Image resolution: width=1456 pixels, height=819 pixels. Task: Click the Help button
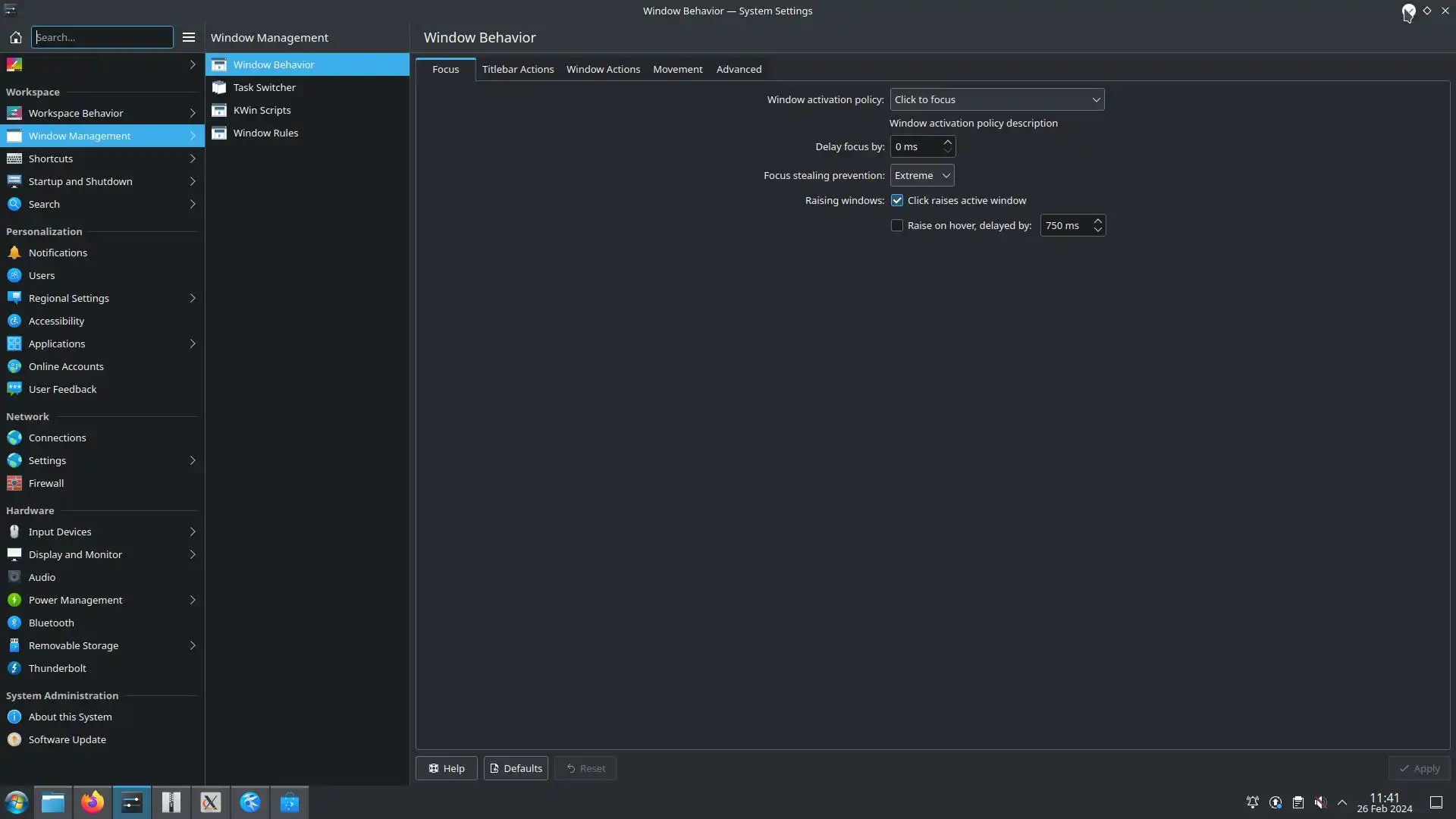coord(446,768)
